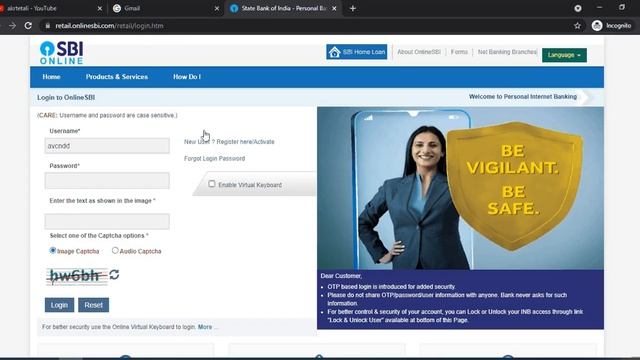Click the Login button
This screenshot has height=360, width=640.
[59, 305]
